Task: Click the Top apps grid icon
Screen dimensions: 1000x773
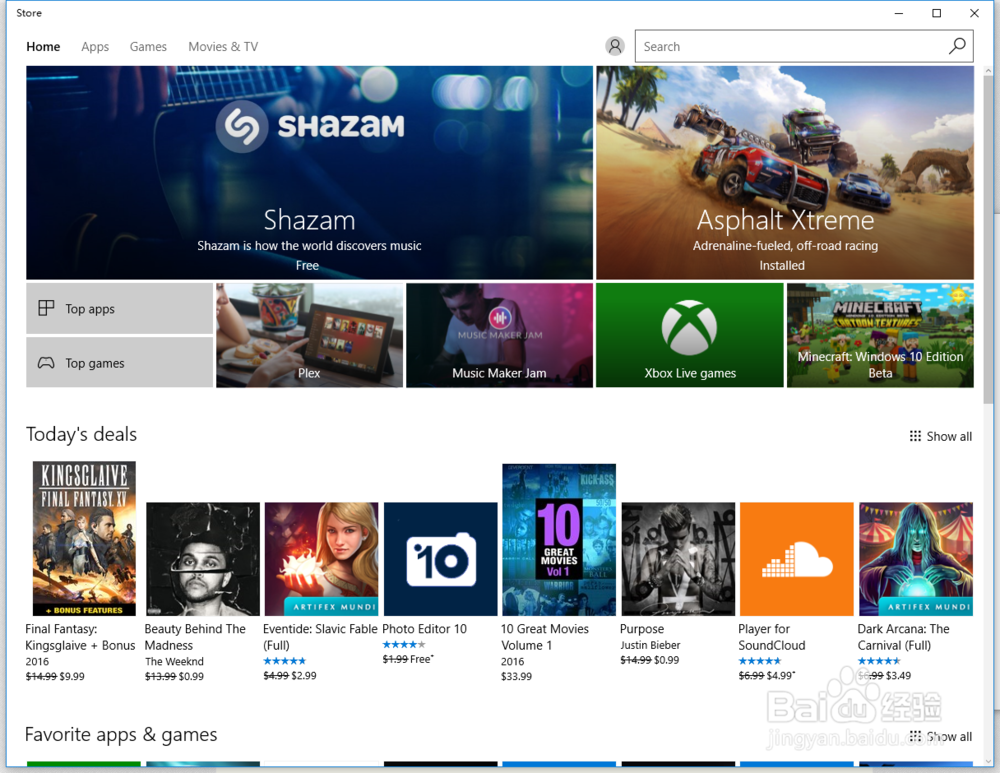Action: [x=46, y=309]
